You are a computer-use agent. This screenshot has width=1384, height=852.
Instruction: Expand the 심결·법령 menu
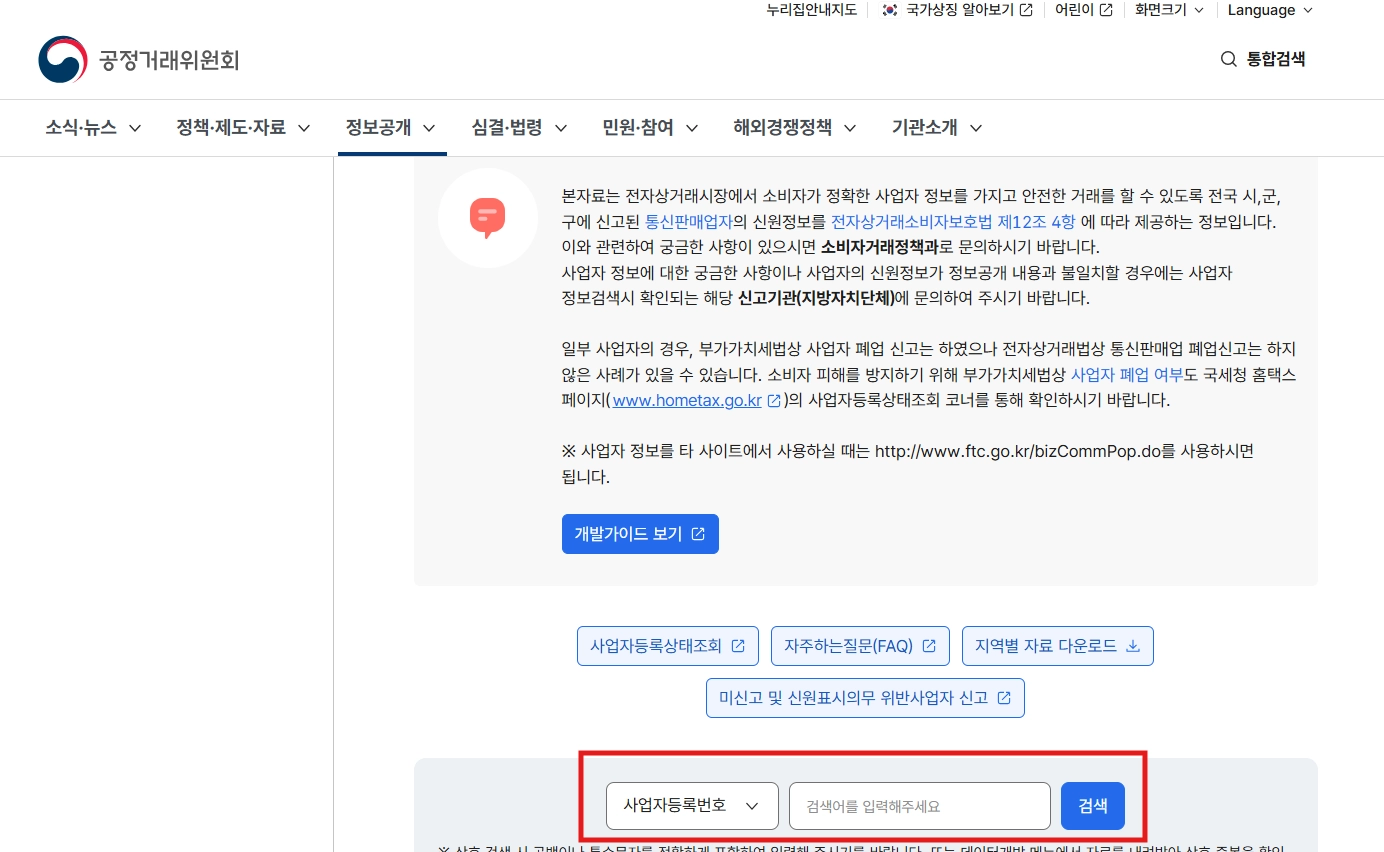(x=520, y=128)
